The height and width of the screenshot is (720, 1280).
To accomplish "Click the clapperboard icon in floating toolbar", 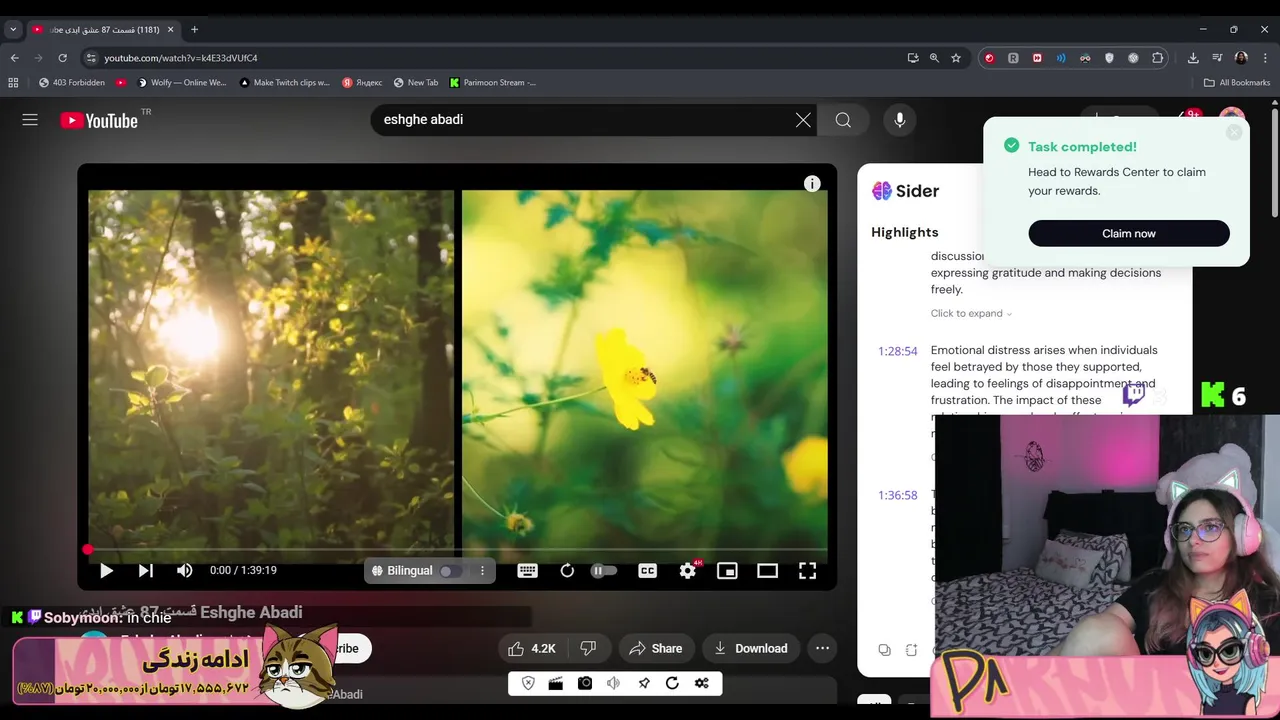I will 556,683.
